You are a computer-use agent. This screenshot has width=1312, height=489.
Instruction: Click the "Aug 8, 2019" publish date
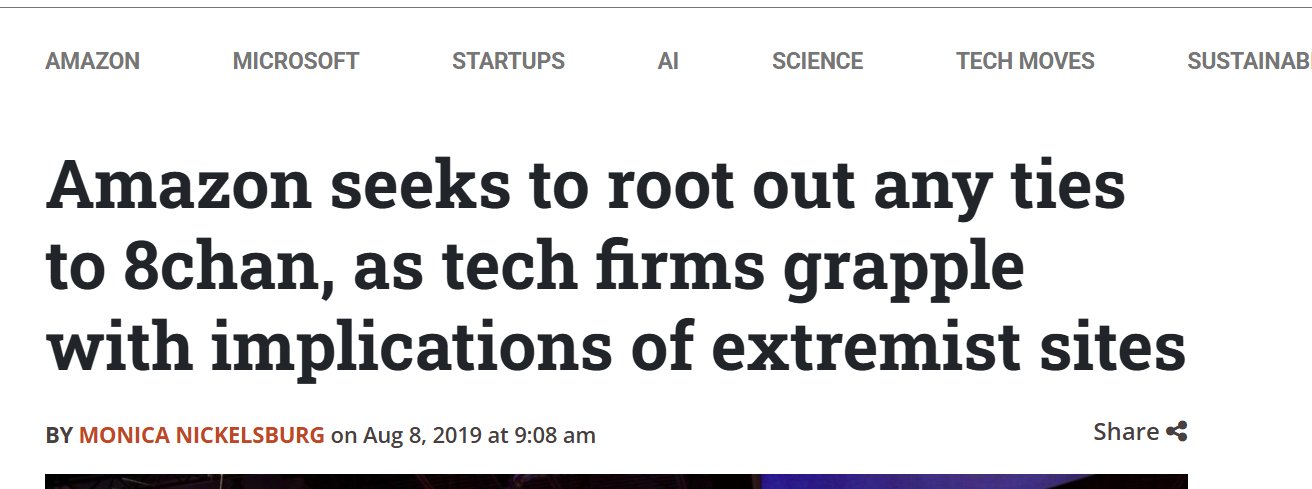tap(422, 436)
